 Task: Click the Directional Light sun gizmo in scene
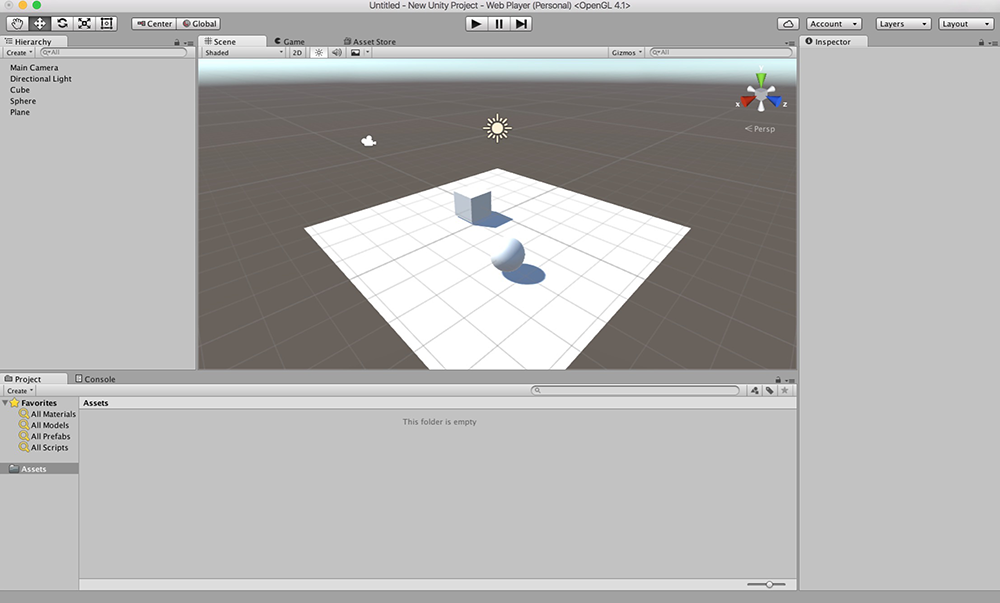(497, 128)
